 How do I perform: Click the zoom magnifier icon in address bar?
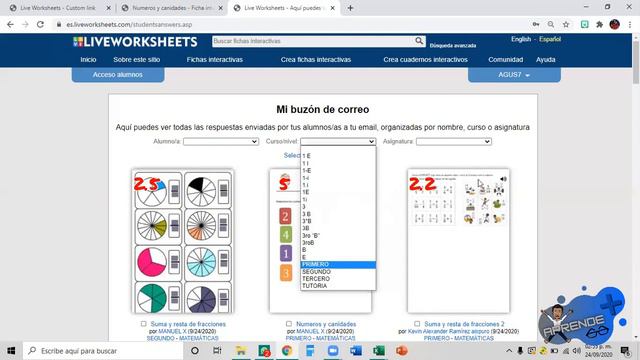tap(551, 24)
